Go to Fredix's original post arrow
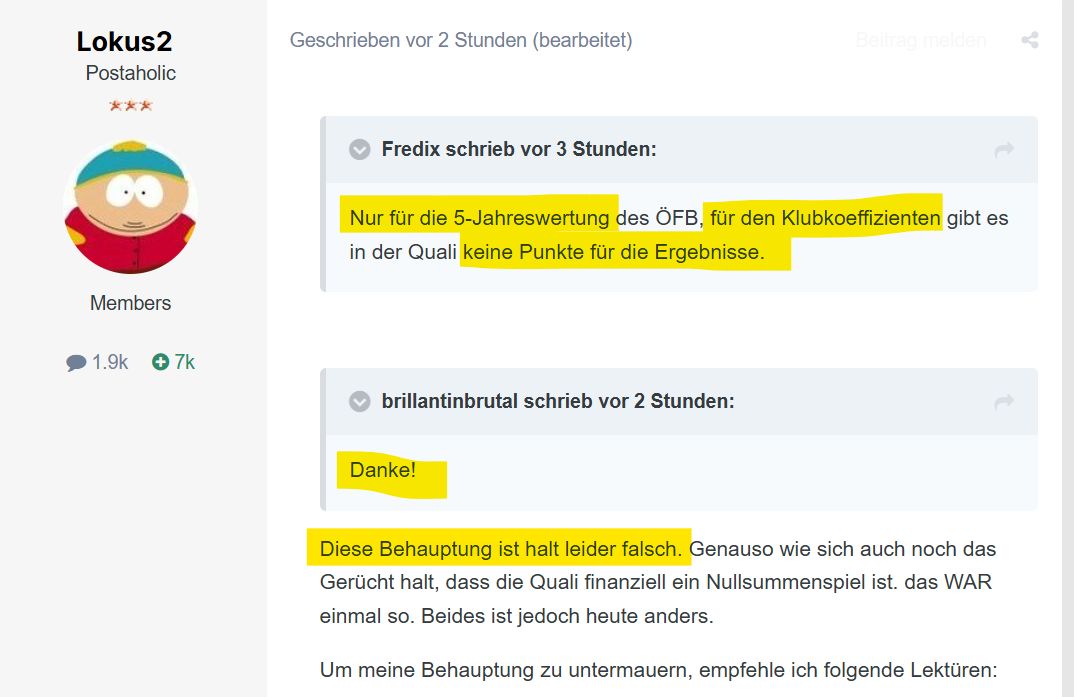The height and width of the screenshot is (697, 1074). point(1004,149)
